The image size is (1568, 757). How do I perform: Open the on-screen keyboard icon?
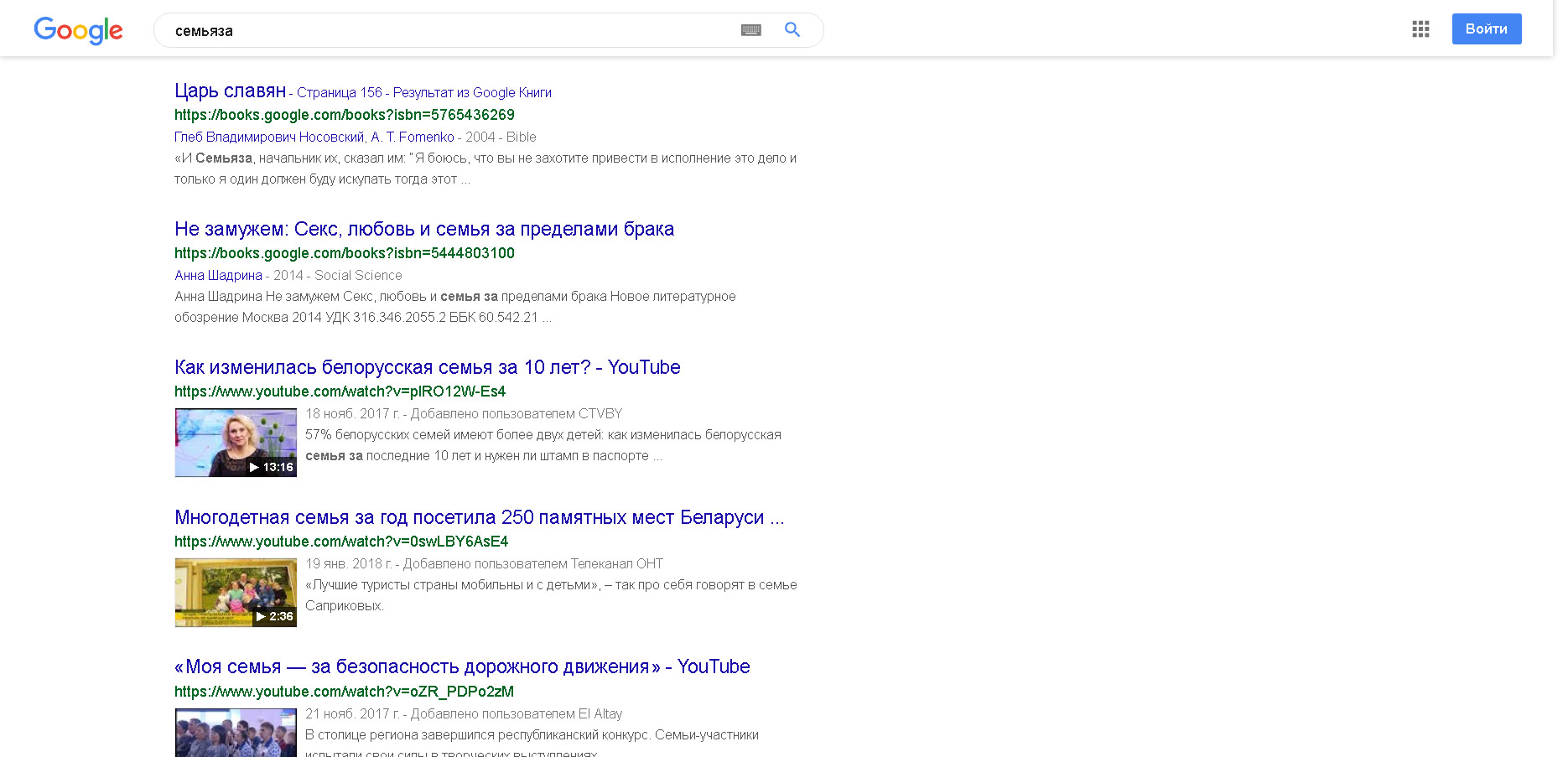751,30
